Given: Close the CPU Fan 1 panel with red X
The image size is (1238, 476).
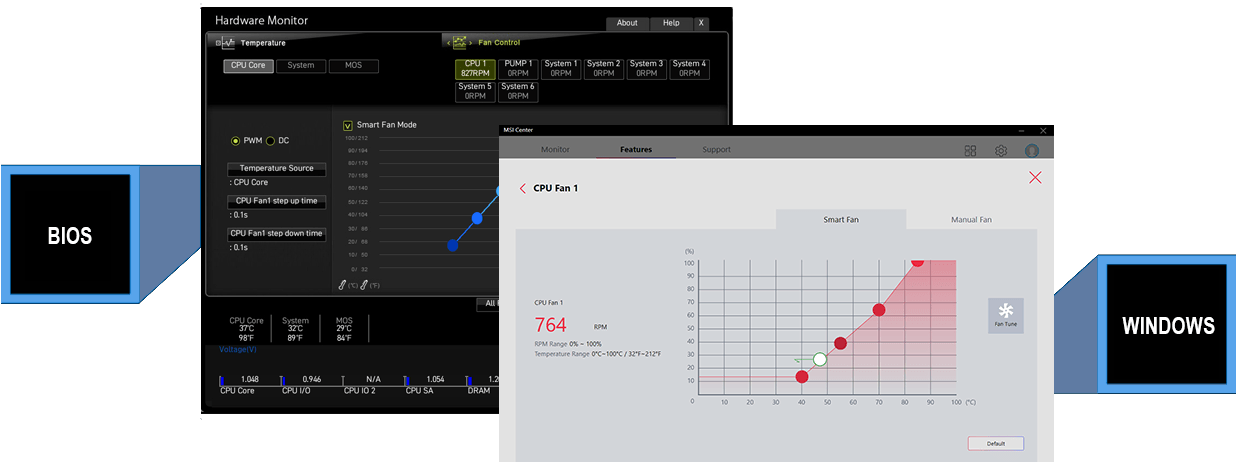Looking at the screenshot, I should coord(1035,177).
